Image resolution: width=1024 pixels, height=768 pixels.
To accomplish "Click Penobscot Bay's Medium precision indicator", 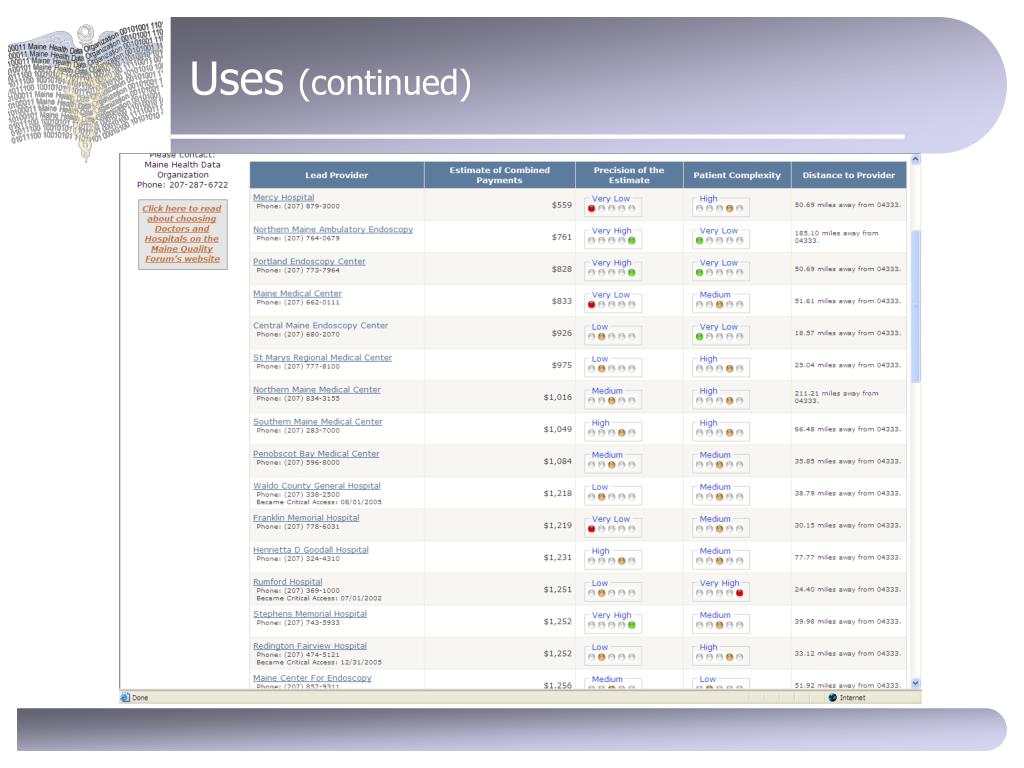I will 612,460.
